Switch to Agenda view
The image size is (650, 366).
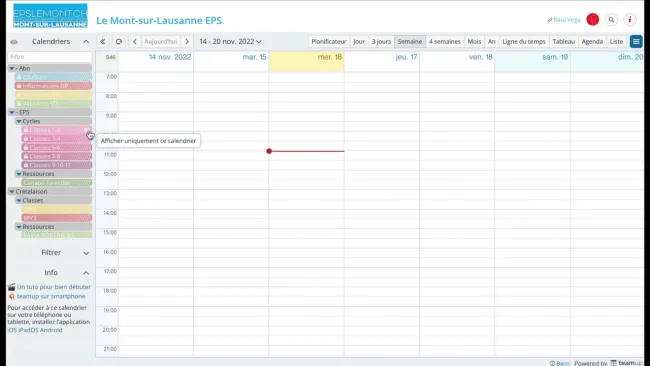[x=592, y=41]
